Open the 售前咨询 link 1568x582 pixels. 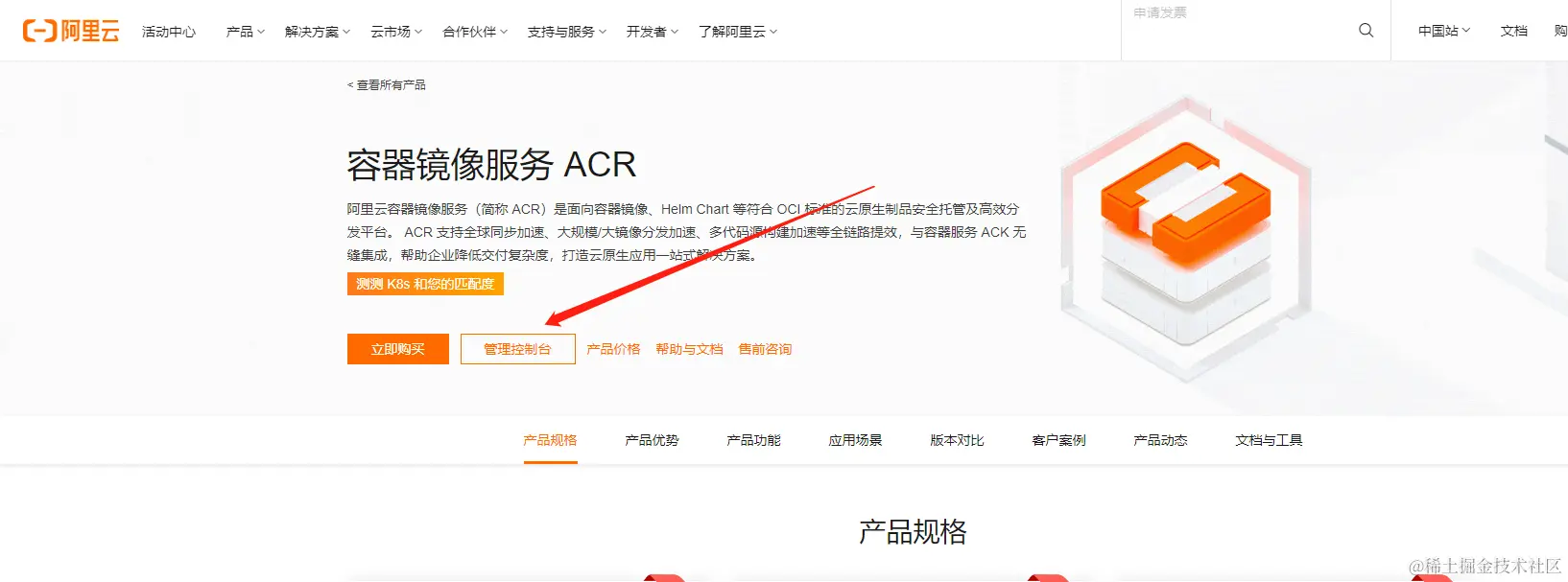coord(765,349)
